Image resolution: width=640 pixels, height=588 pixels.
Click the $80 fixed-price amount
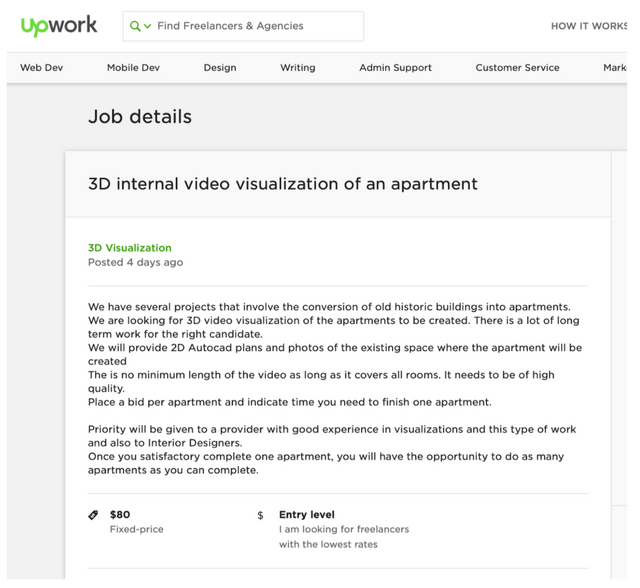click(x=120, y=515)
